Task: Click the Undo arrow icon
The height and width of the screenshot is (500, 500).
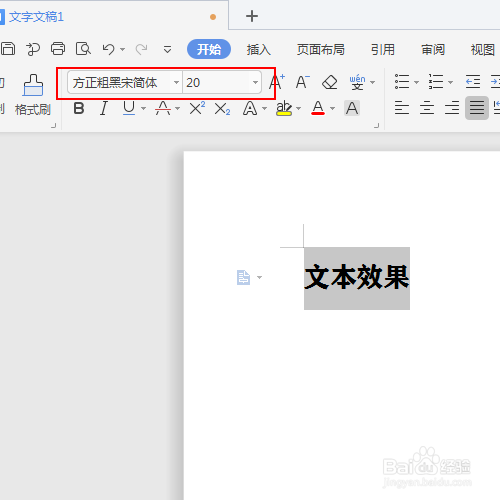Action: (x=109, y=49)
